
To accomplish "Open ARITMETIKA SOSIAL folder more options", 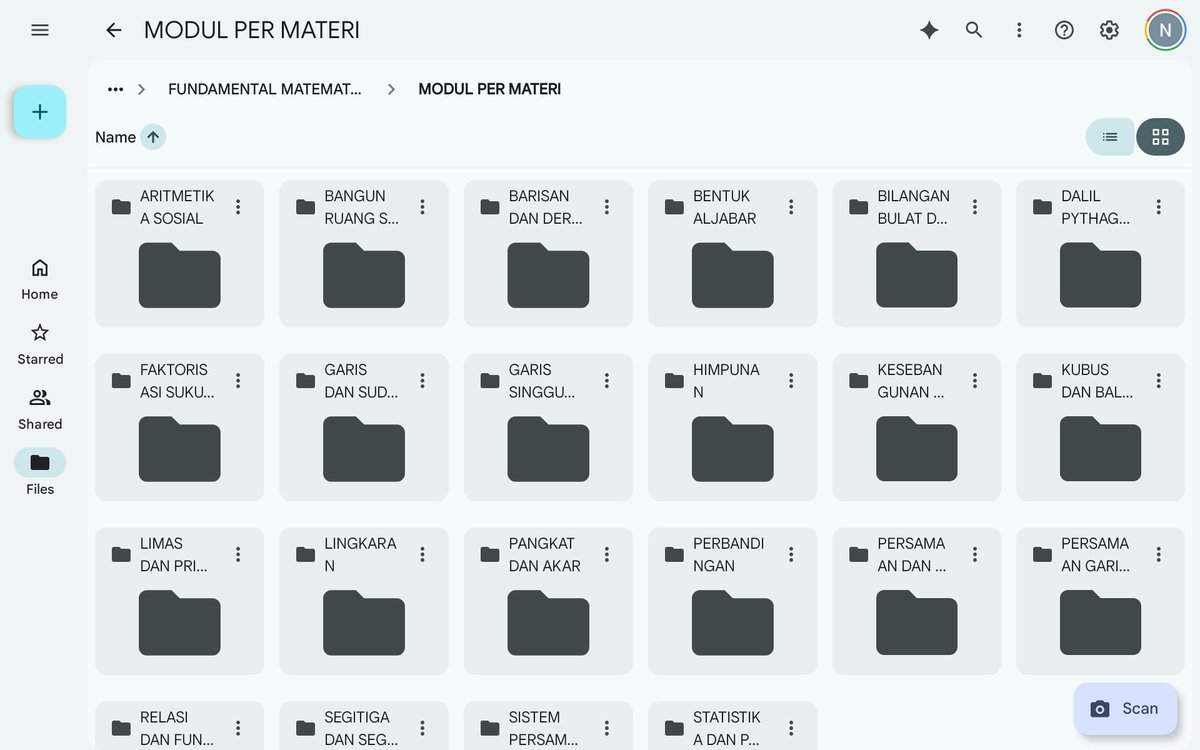I will click(x=238, y=207).
